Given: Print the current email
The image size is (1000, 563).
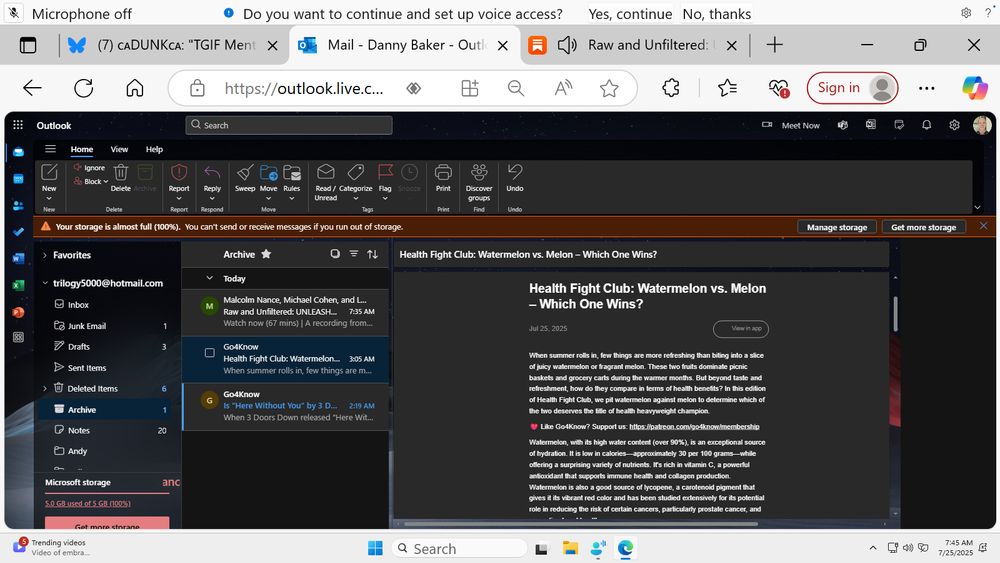Looking at the screenshot, I should (x=443, y=172).
